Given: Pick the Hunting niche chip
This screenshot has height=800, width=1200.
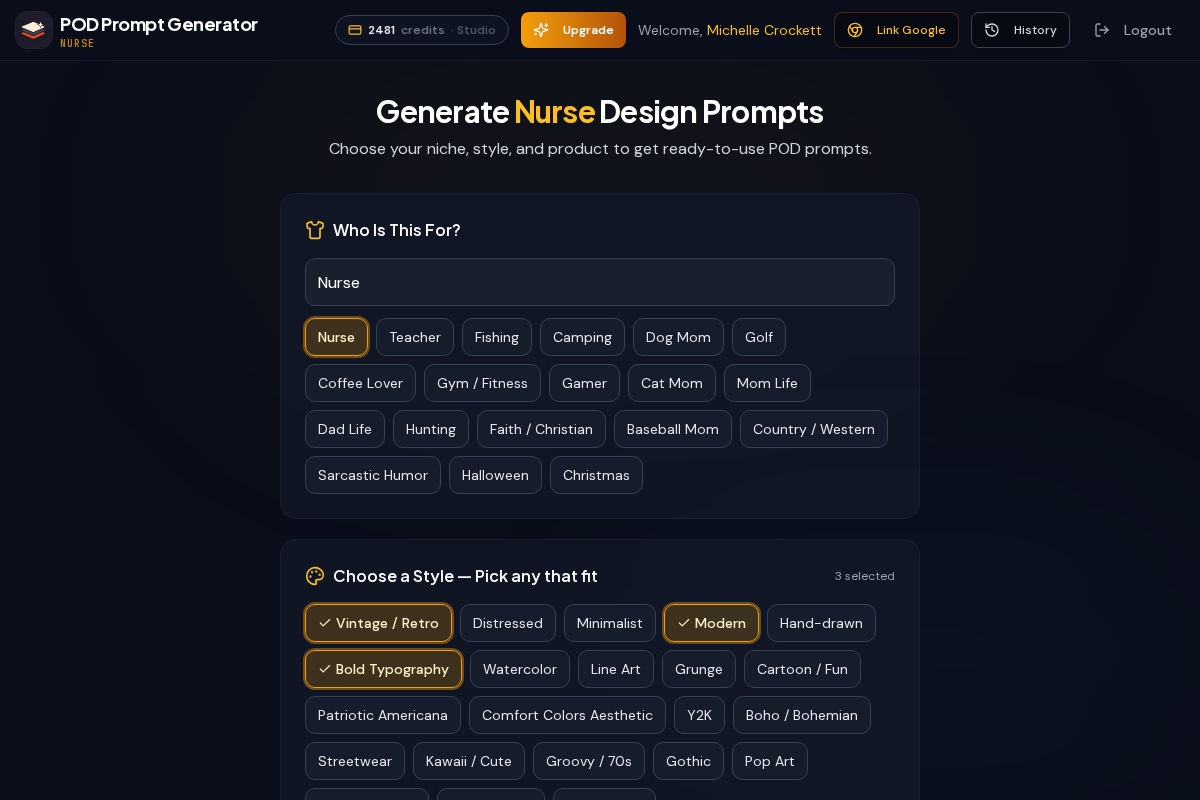Looking at the screenshot, I should point(431,429).
